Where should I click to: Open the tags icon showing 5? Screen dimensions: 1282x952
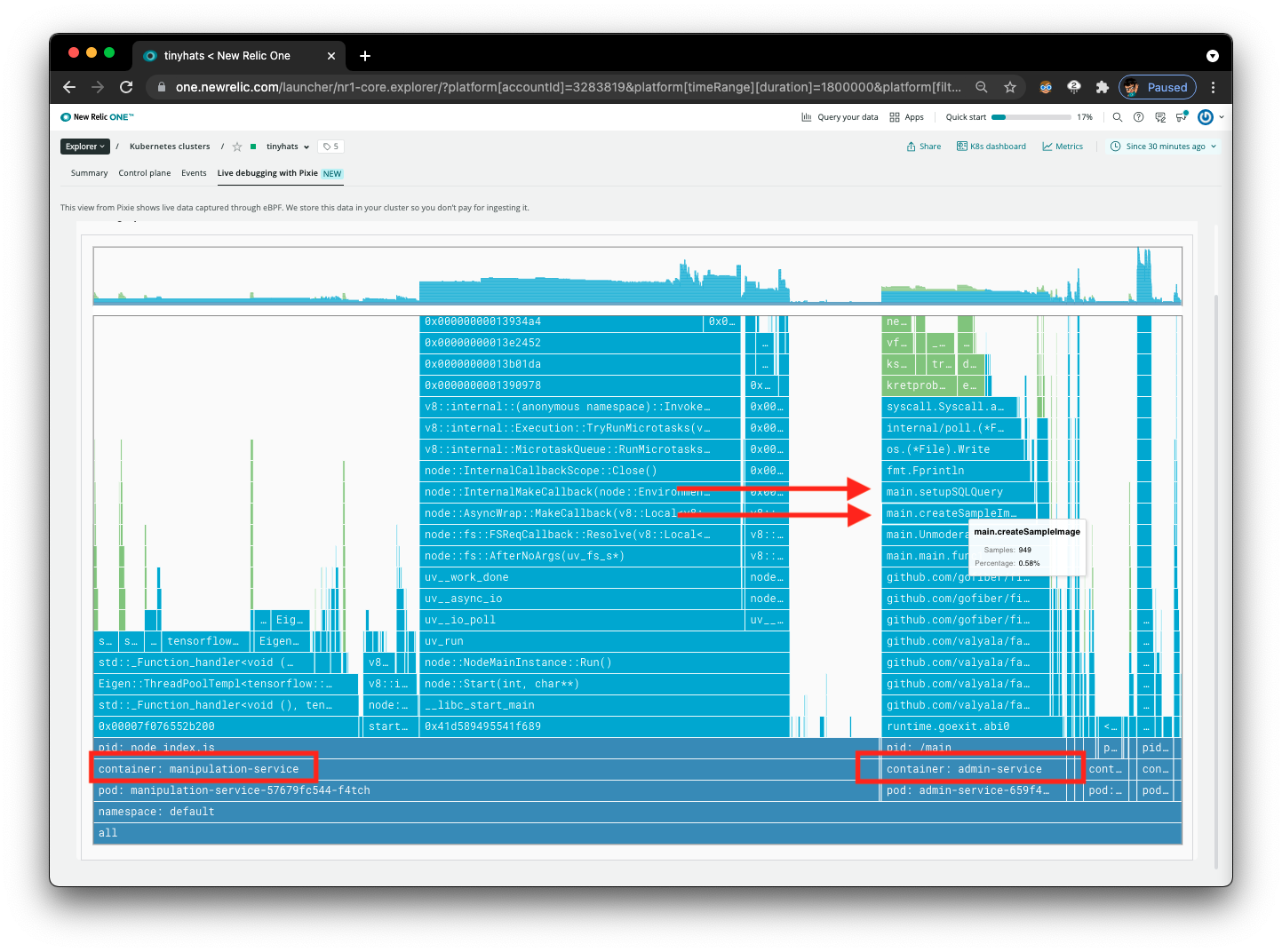pyautogui.click(x=331, y=147)
